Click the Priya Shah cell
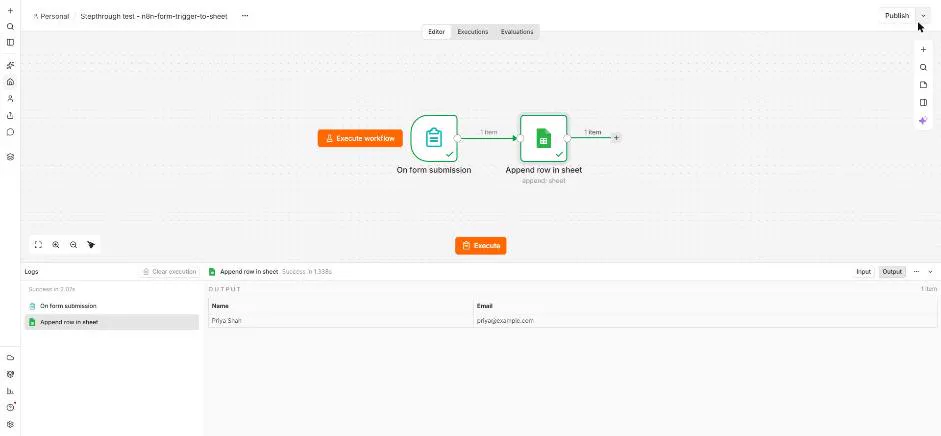Image resolution: width=941 pixels, height=436 pixels. point(341,320)
